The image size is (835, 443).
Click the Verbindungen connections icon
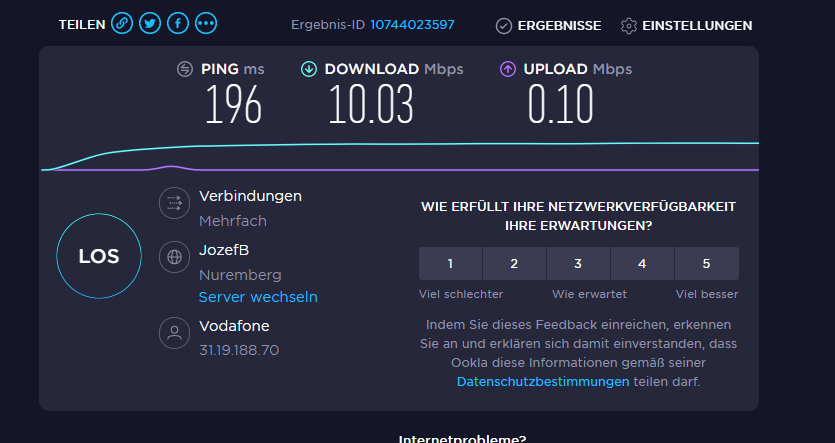174,203
